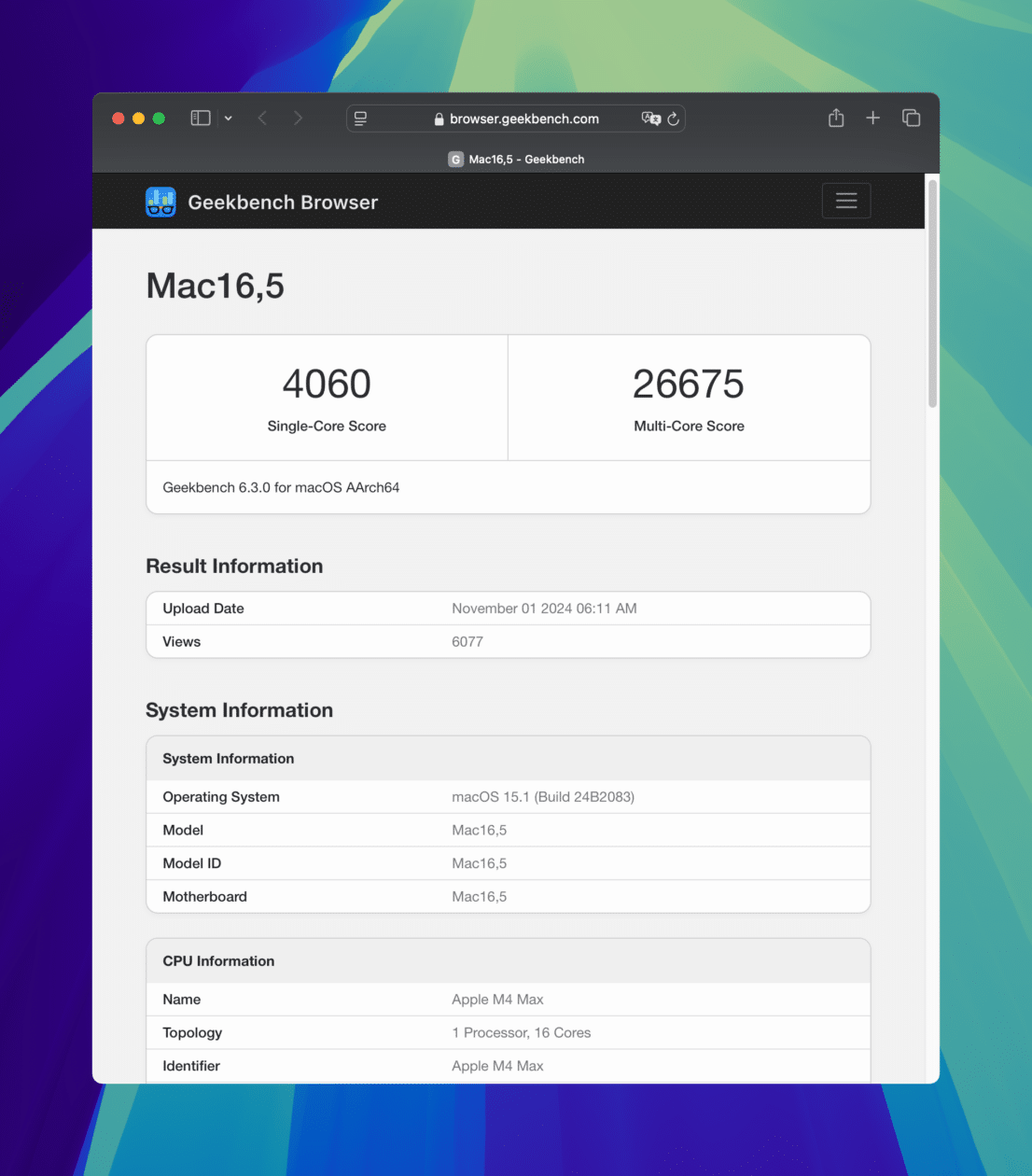Screen dimensions: 1032x1176
Task: Go back using the back arrow
Action: point(262,118)
